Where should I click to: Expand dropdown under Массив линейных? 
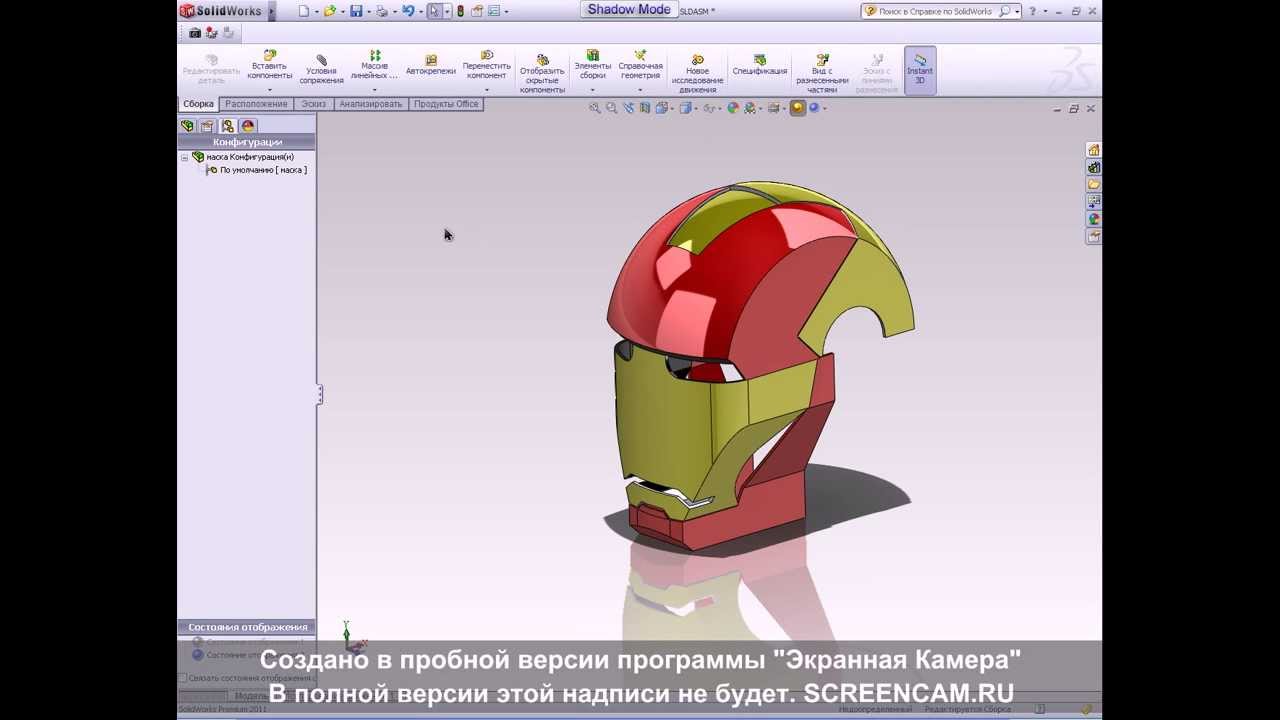pyautogui.click(x=374, y=90)
